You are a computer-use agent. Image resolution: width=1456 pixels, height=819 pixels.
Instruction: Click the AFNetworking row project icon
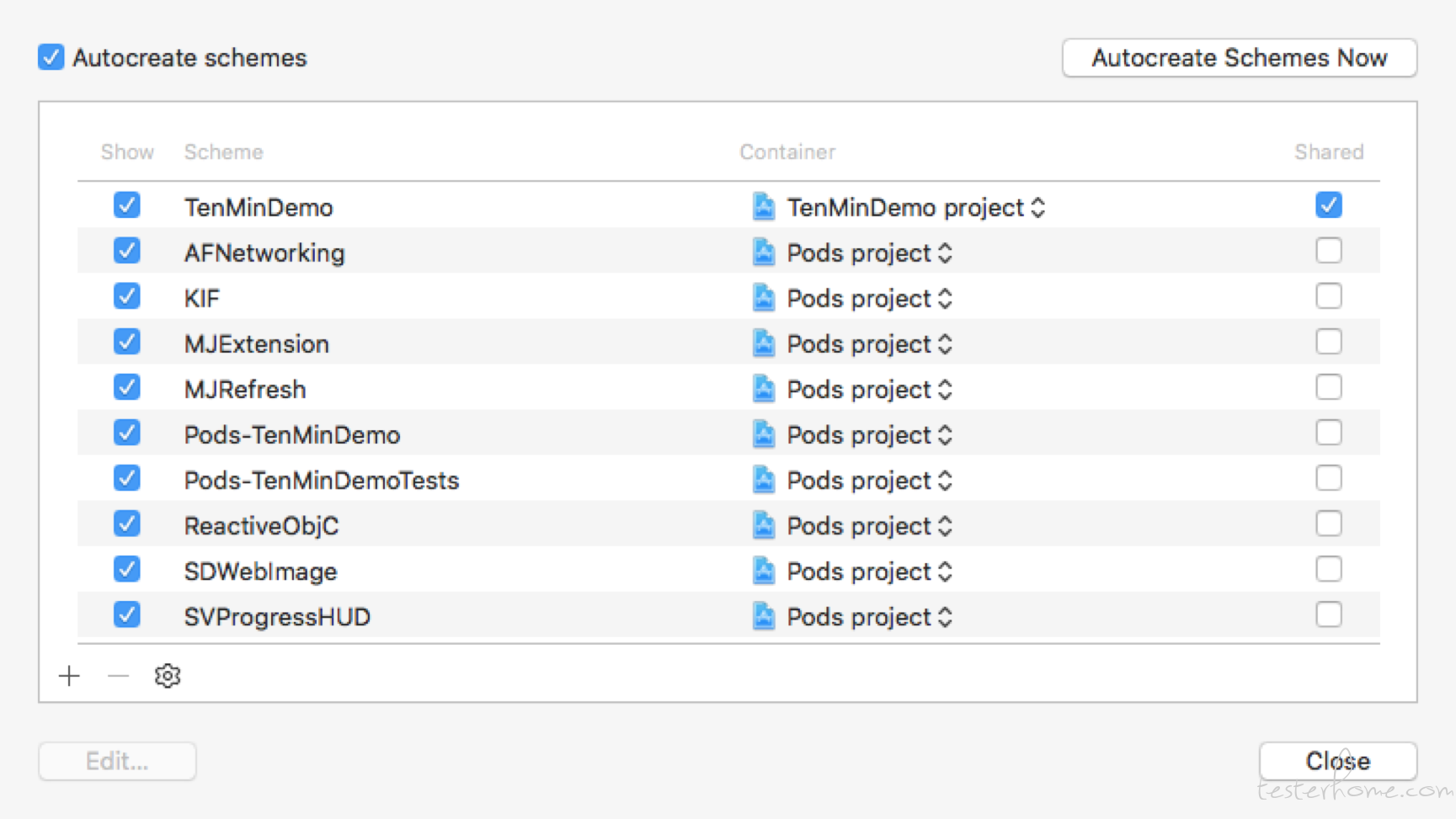[764, 252]
